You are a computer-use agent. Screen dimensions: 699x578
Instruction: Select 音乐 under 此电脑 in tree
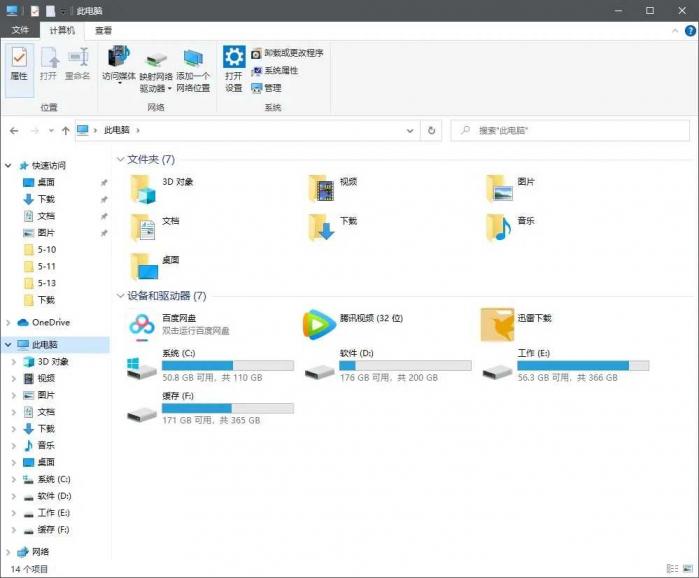pyautogui.click(x=39, y=445)
